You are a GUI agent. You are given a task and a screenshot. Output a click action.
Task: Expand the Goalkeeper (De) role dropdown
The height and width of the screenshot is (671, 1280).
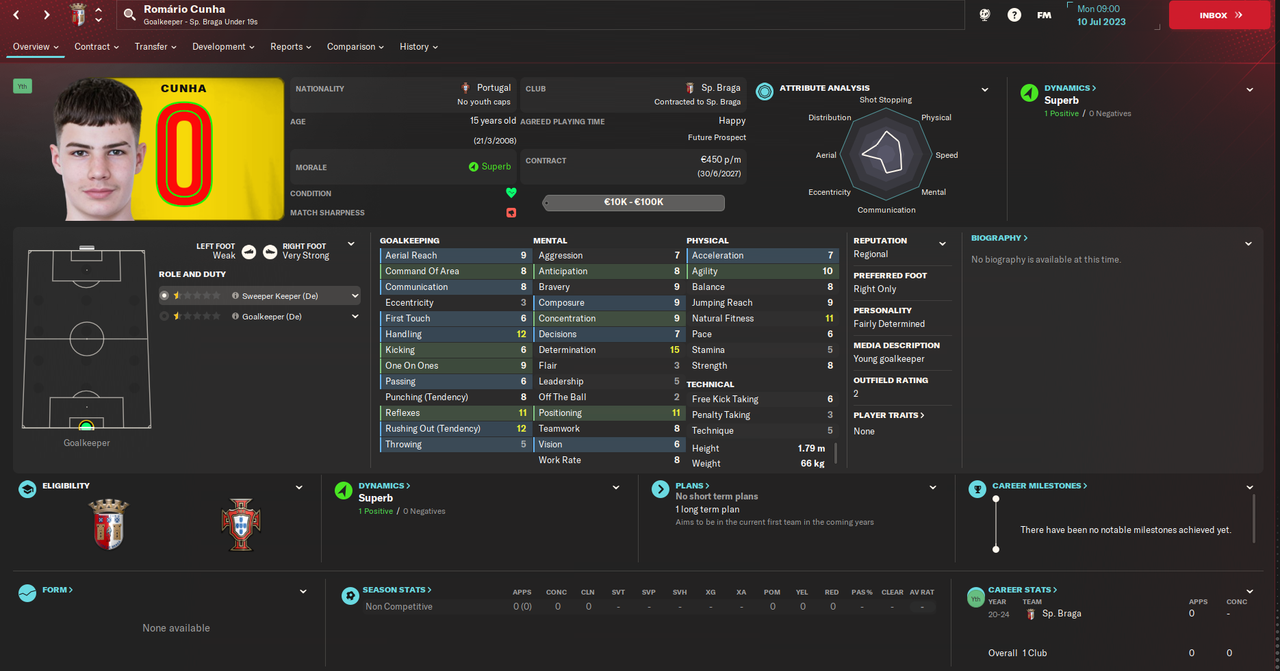coord(355,317)
